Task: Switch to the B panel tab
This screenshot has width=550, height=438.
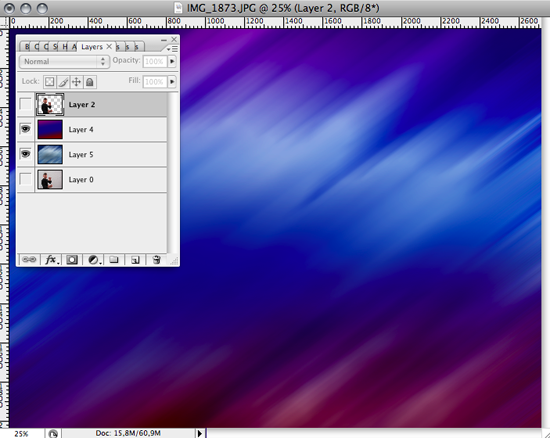Action: [27, 47]
